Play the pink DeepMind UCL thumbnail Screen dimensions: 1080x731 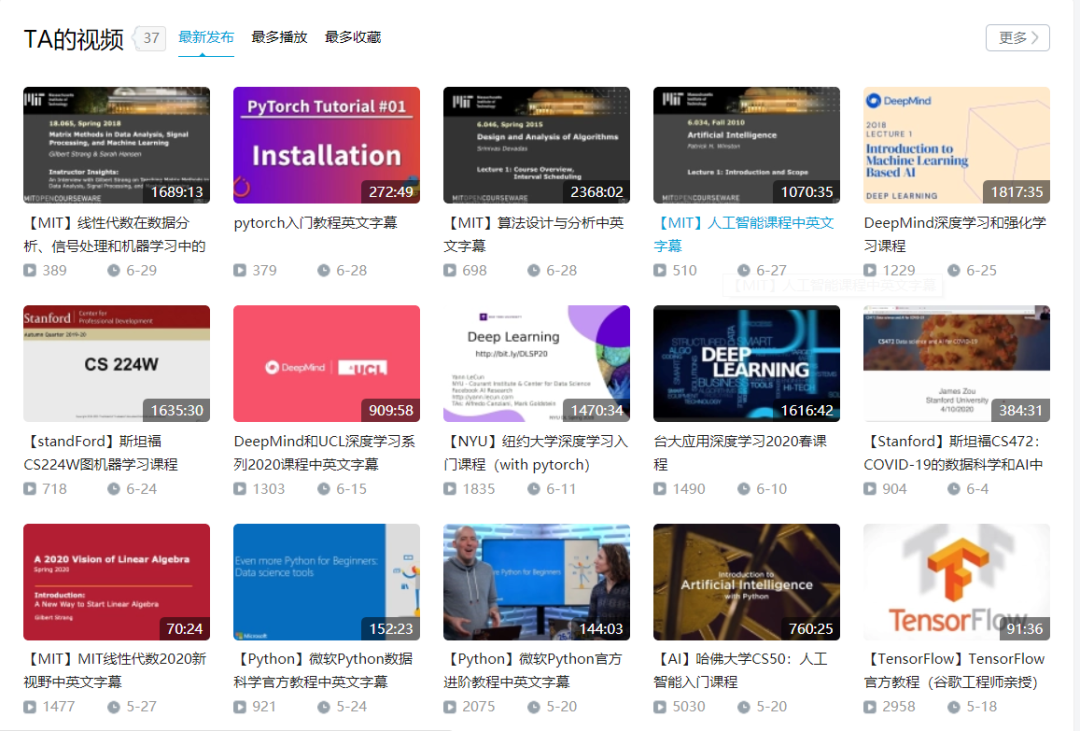(x=326, y=363)
